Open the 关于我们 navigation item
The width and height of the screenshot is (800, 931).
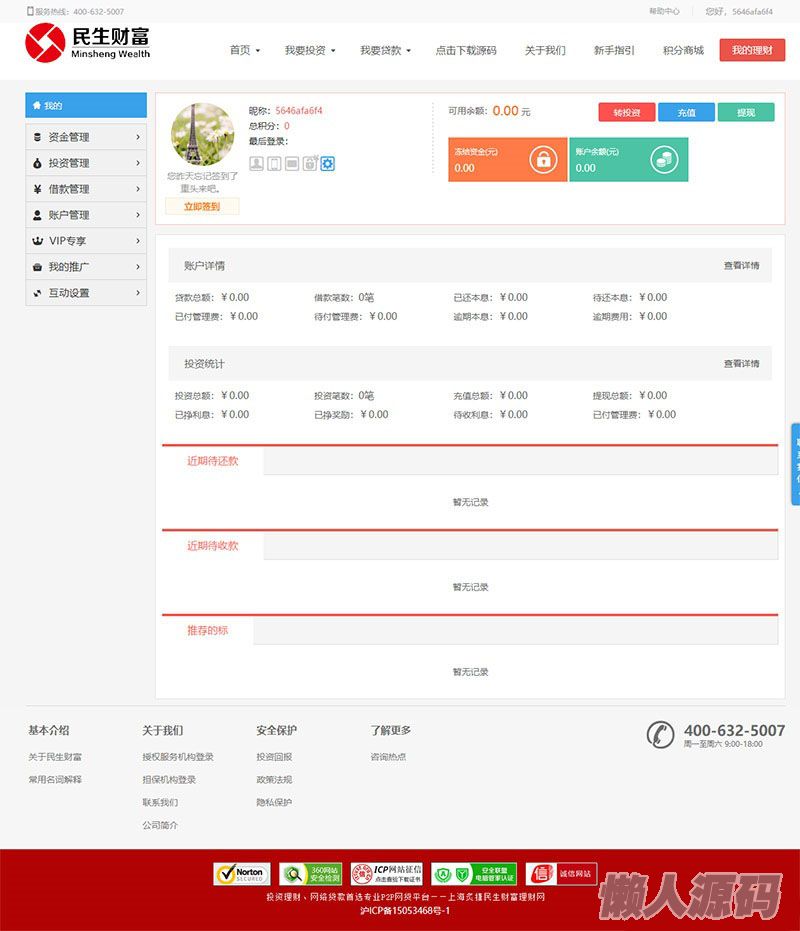click(545, 50)
